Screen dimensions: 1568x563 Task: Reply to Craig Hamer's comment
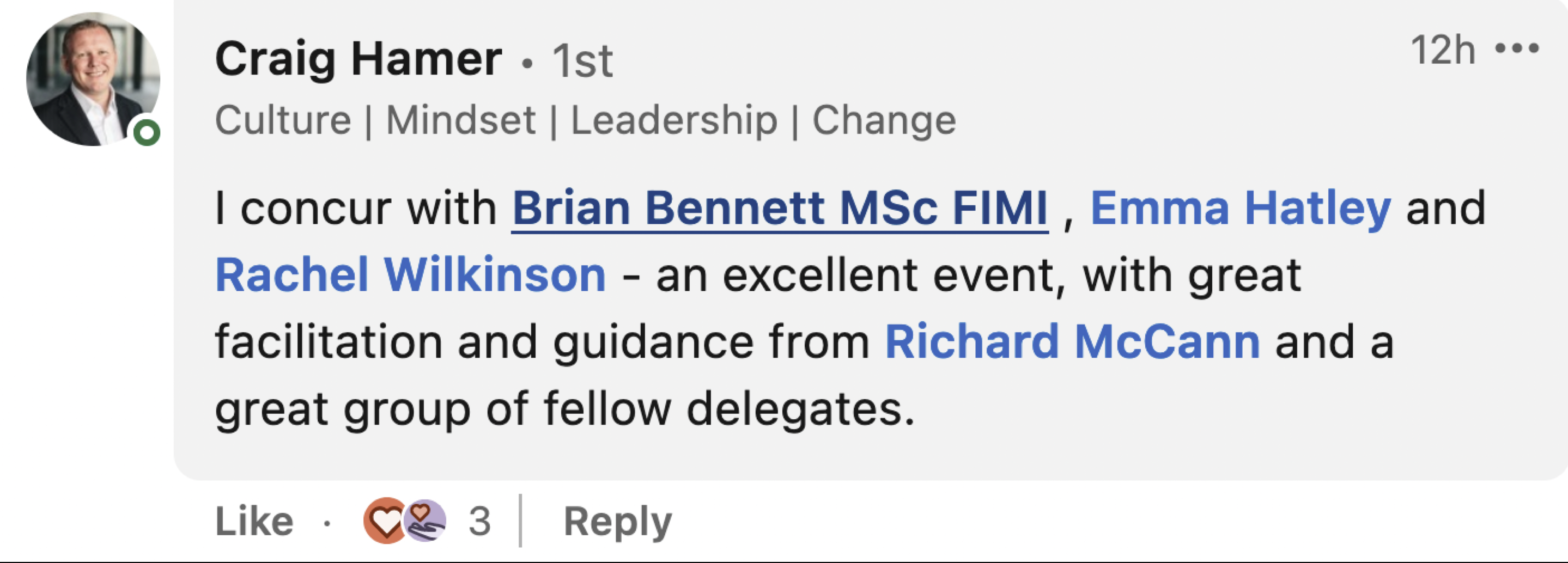point(617,522)
